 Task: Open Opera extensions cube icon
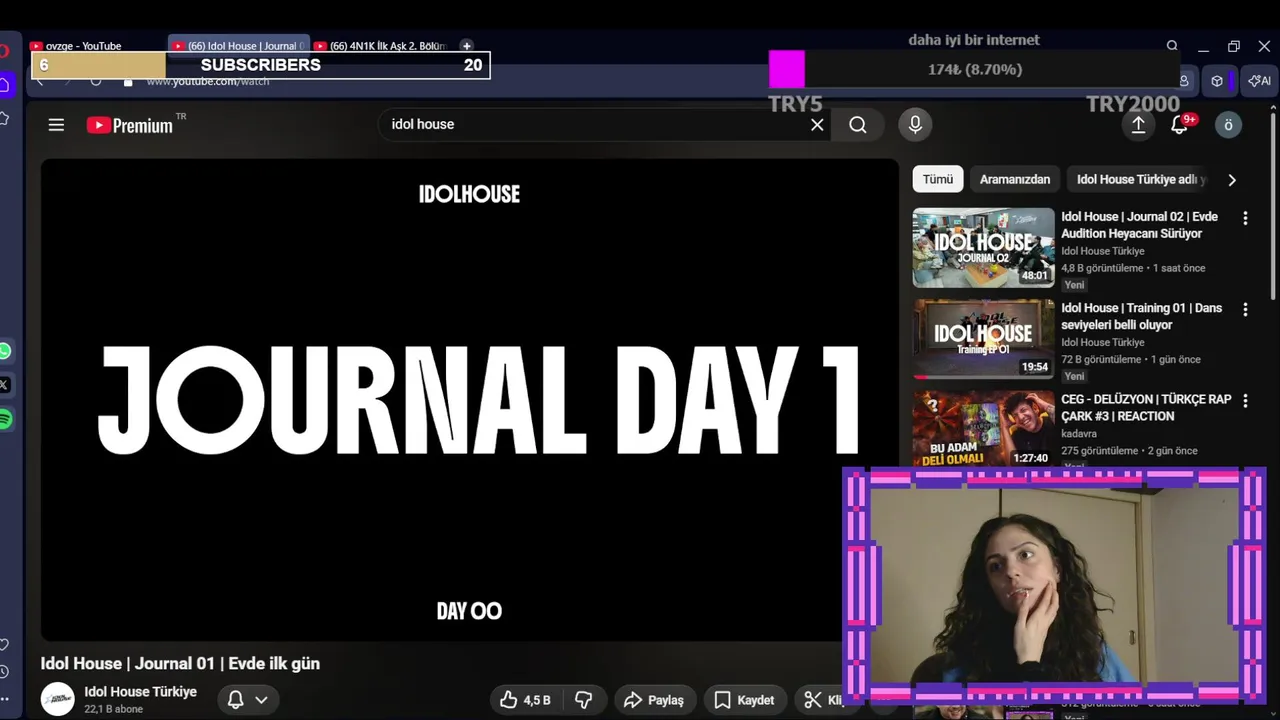click(x=1217, y=81)
